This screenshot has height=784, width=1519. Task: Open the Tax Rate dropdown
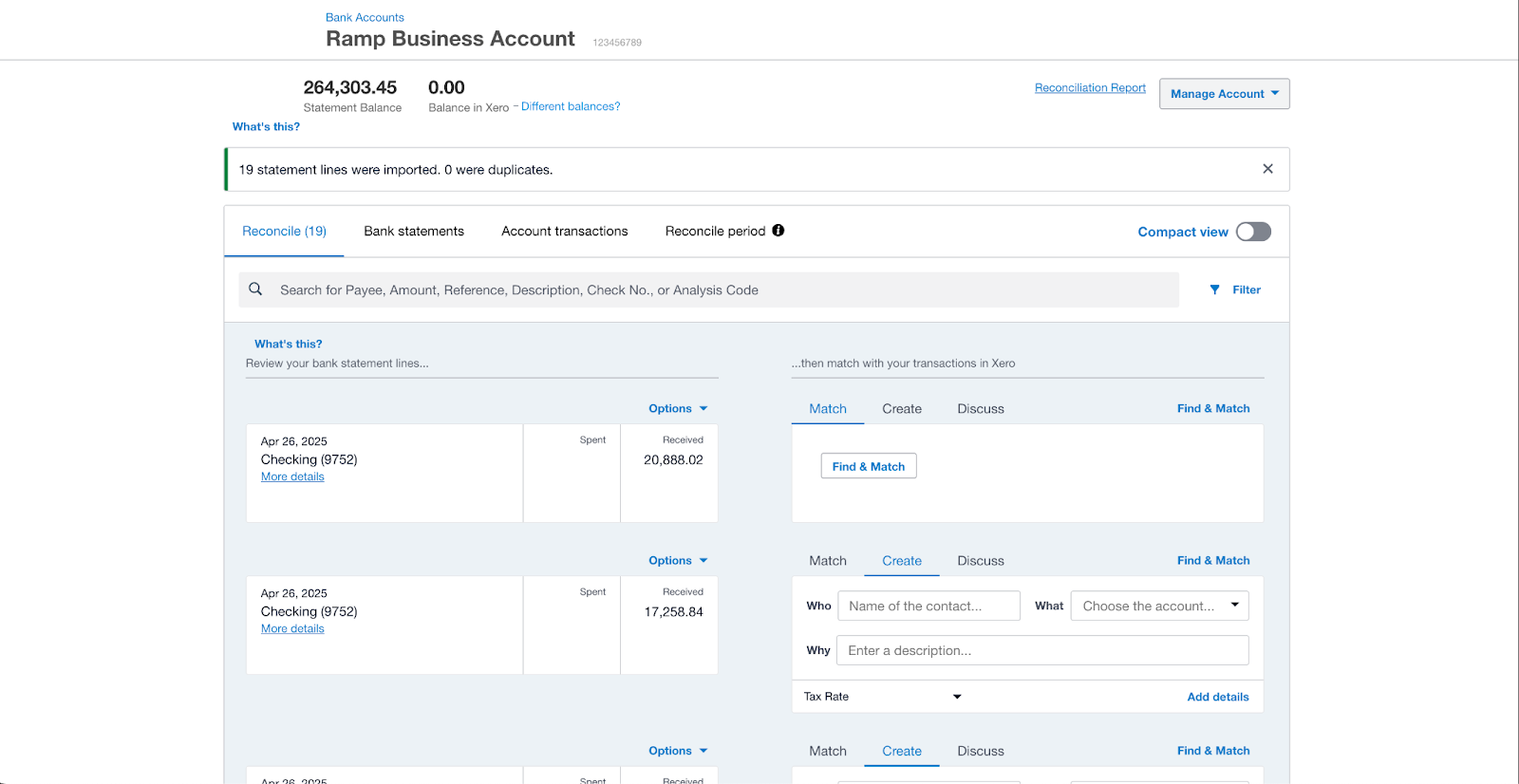882,697
